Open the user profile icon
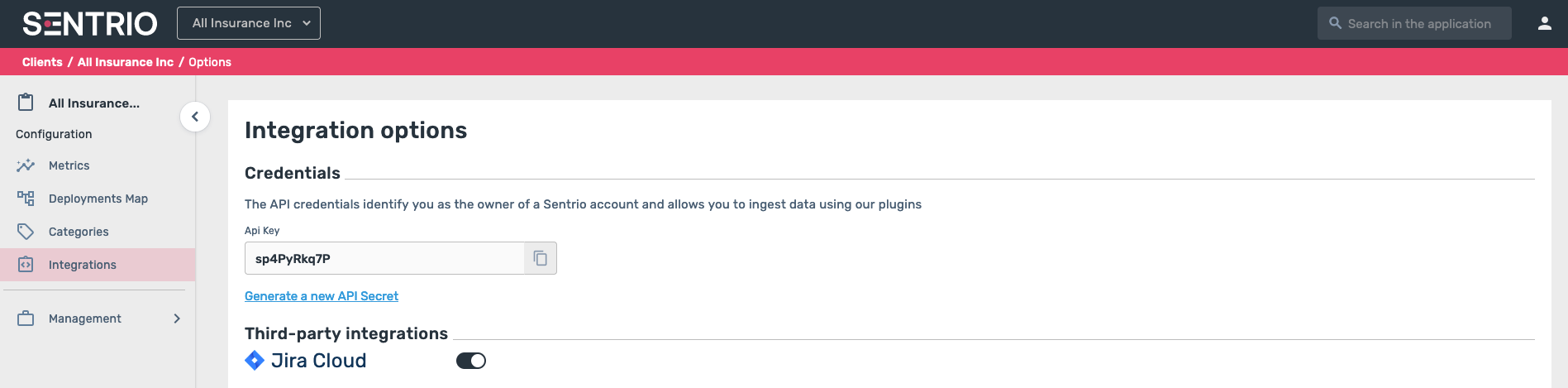 point(1544,23)
